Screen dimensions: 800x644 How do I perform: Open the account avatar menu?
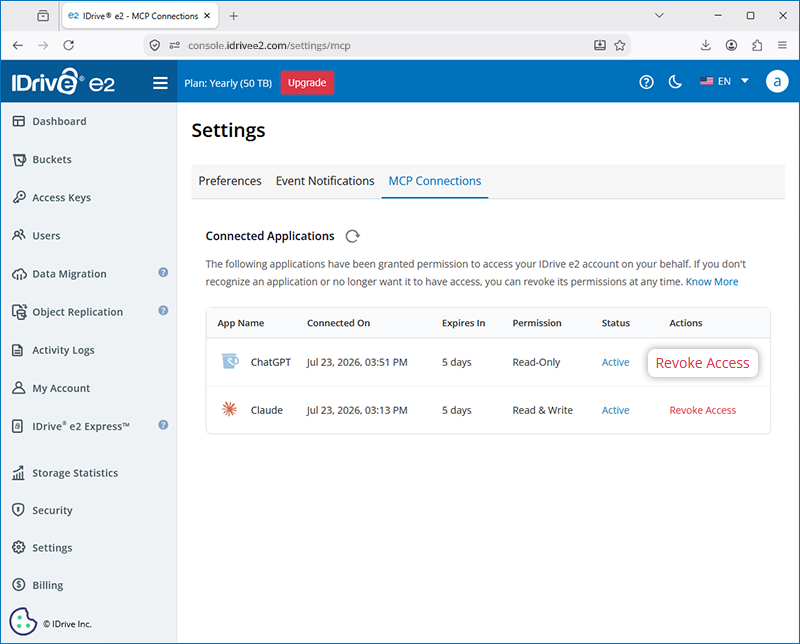pyautogui.click(x=777, y=82)
